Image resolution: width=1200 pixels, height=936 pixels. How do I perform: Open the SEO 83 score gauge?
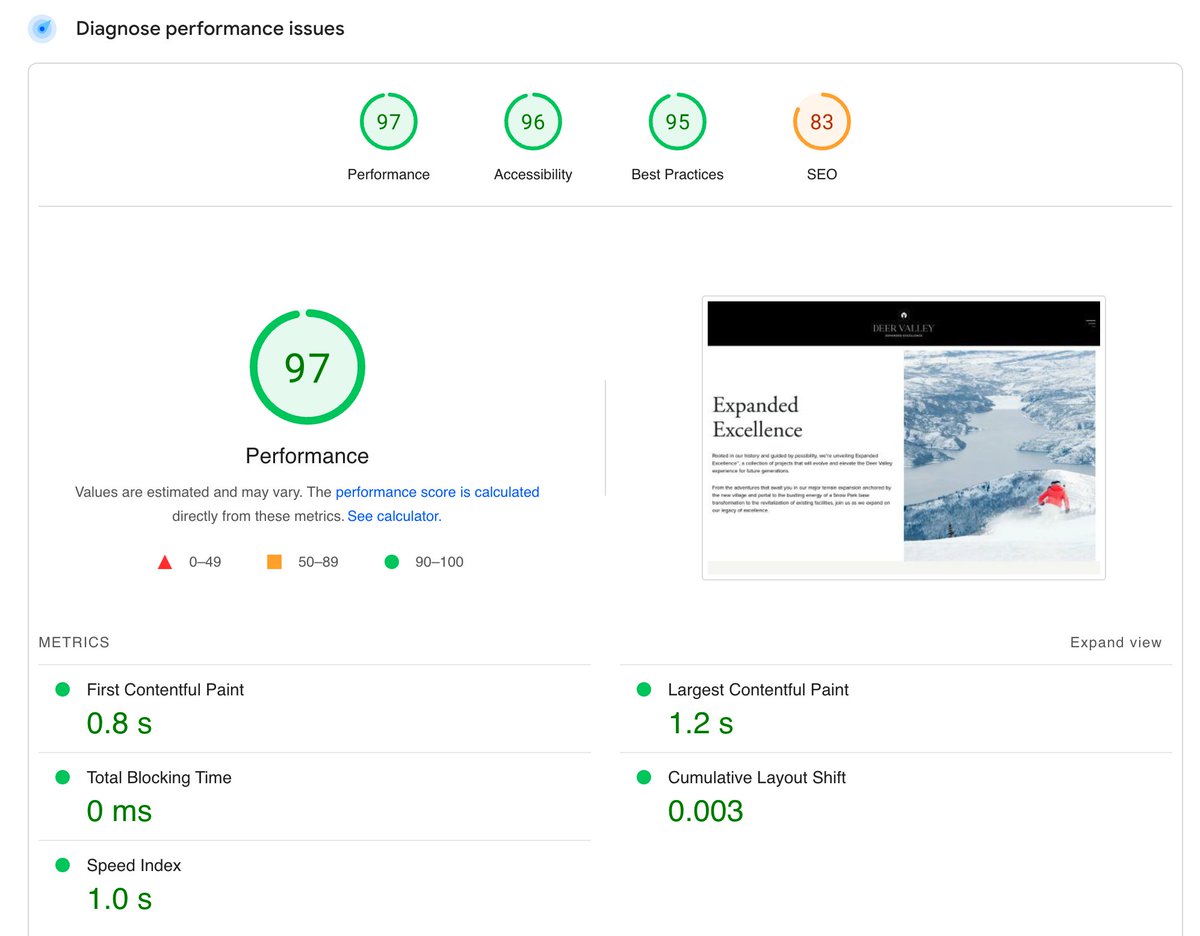(822, 122)
